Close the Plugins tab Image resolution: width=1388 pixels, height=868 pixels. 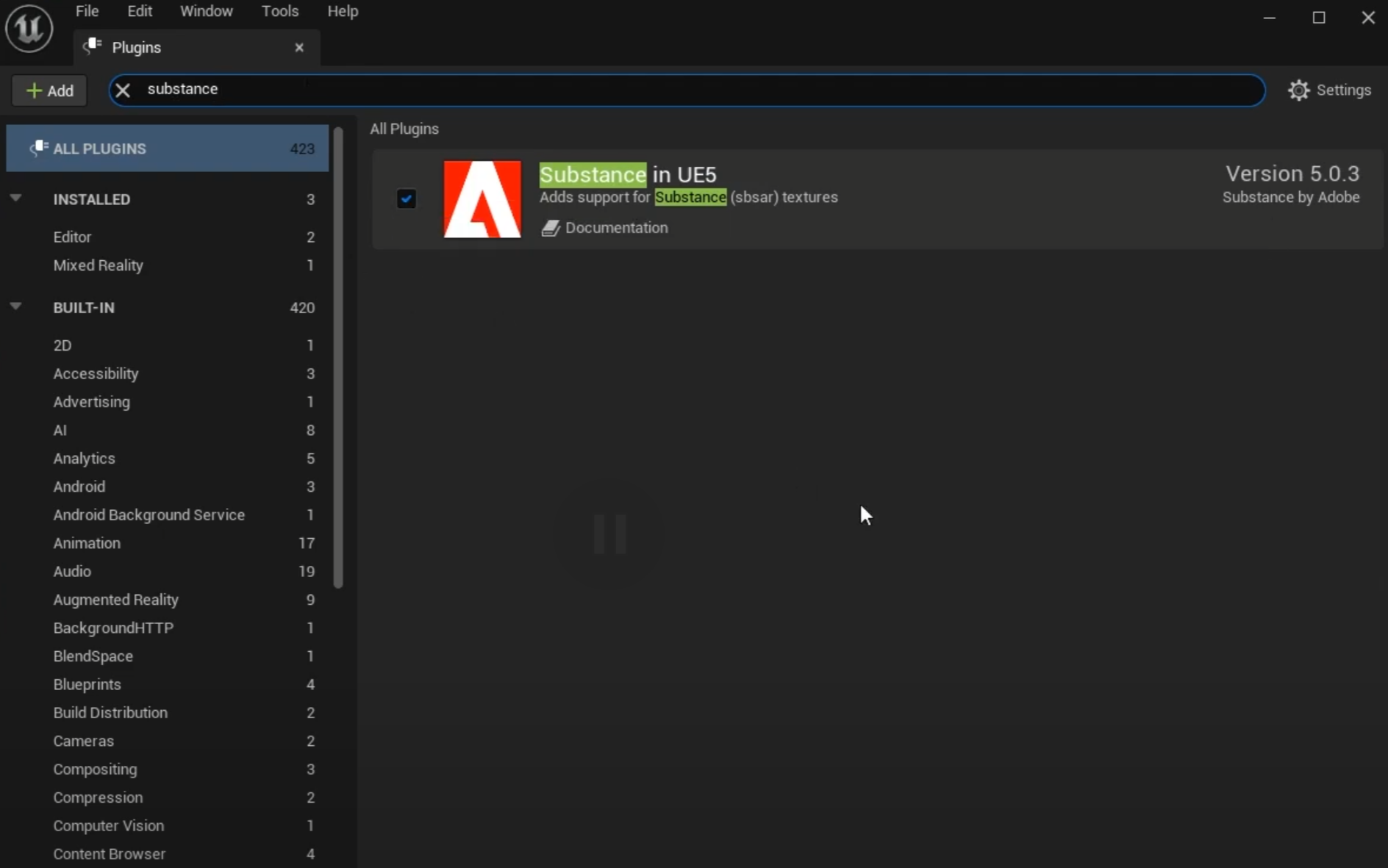299,47
